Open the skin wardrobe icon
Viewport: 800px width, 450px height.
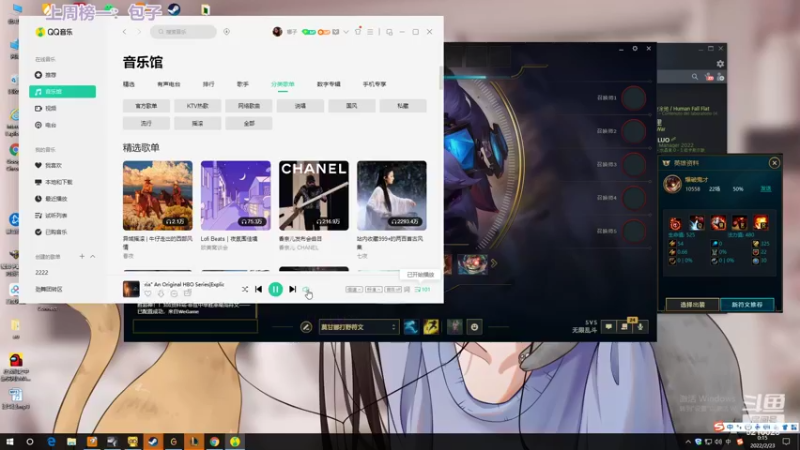pos(358,31)
